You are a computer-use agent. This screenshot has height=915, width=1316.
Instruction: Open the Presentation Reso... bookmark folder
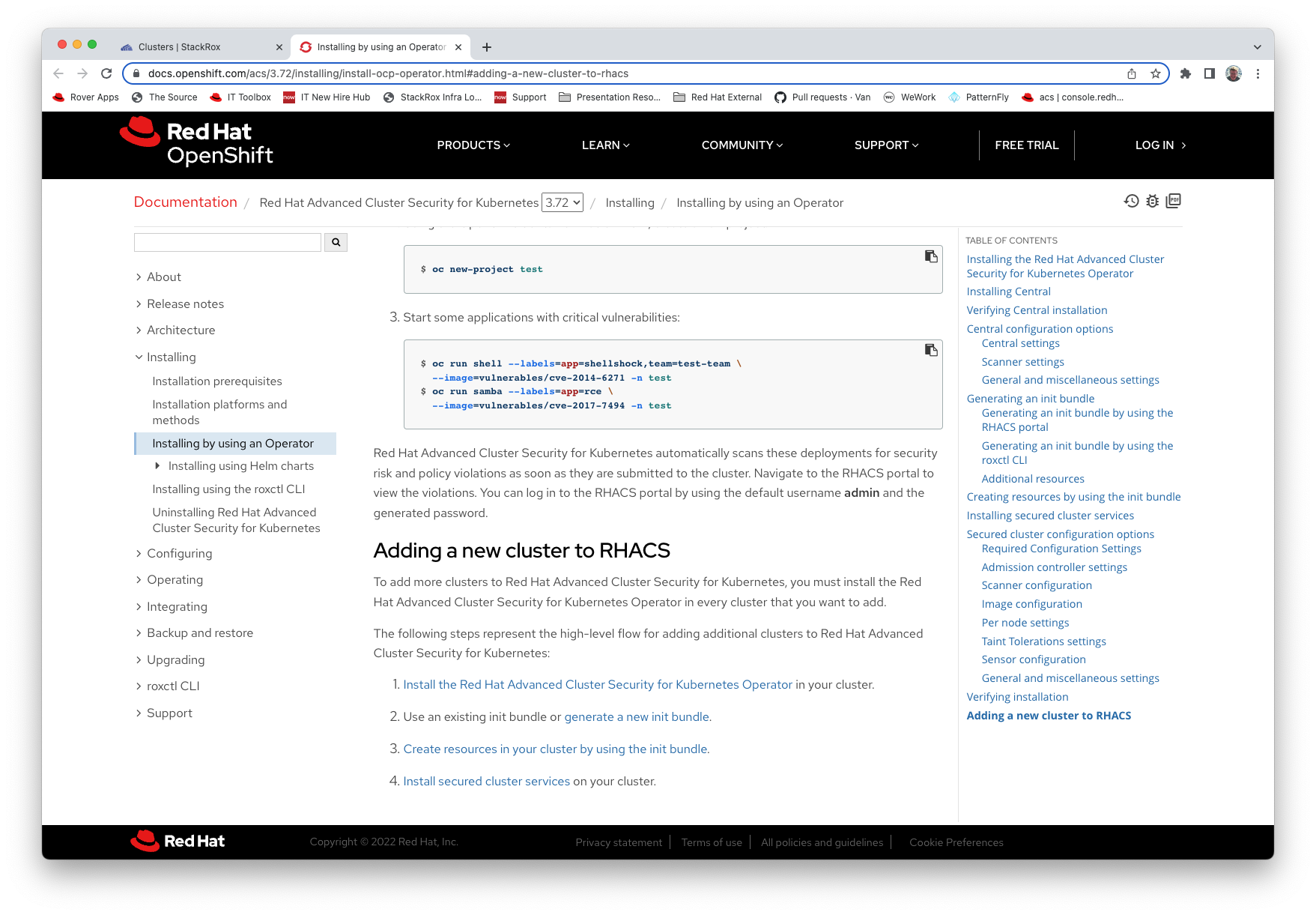(x=610, y=97)
